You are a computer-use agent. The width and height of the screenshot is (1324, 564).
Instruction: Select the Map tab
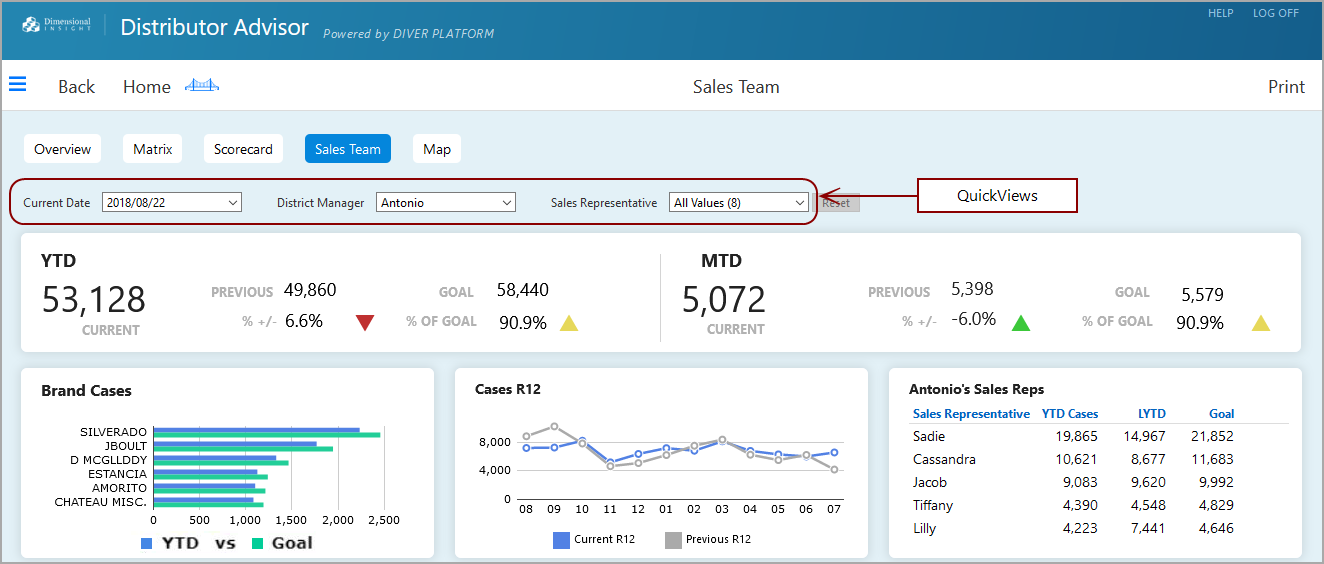pos(437,149)
